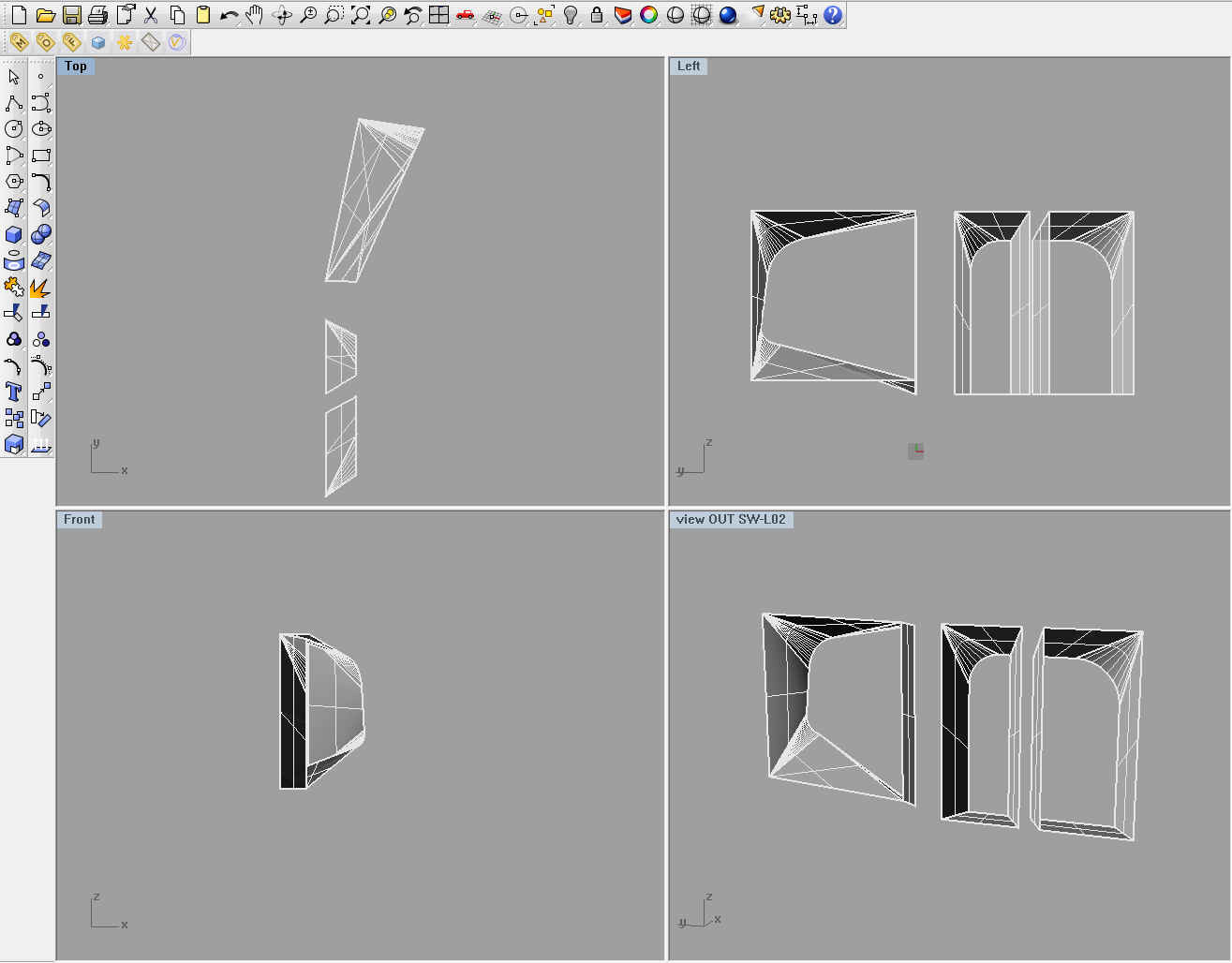Click the blue cube icon in second toolbar
This screenshot has width=1232, height=963.
[x=97, y=42]
